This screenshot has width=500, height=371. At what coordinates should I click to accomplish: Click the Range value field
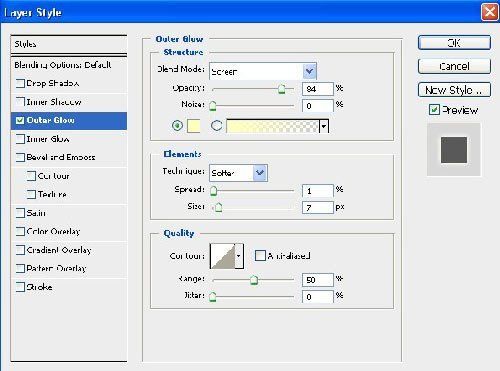pyautogui.click(x=318, y=280)
